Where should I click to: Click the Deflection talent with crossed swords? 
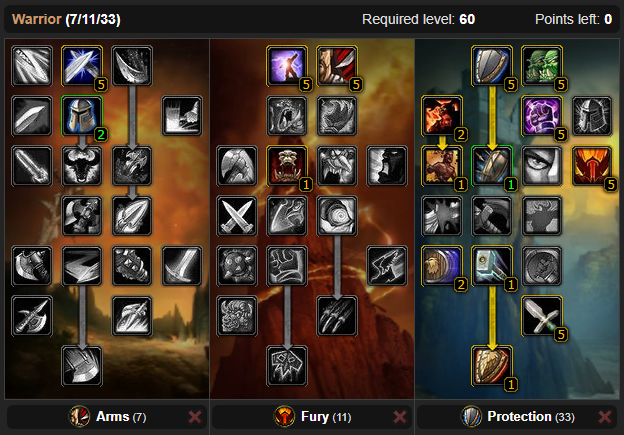[82, 65]
